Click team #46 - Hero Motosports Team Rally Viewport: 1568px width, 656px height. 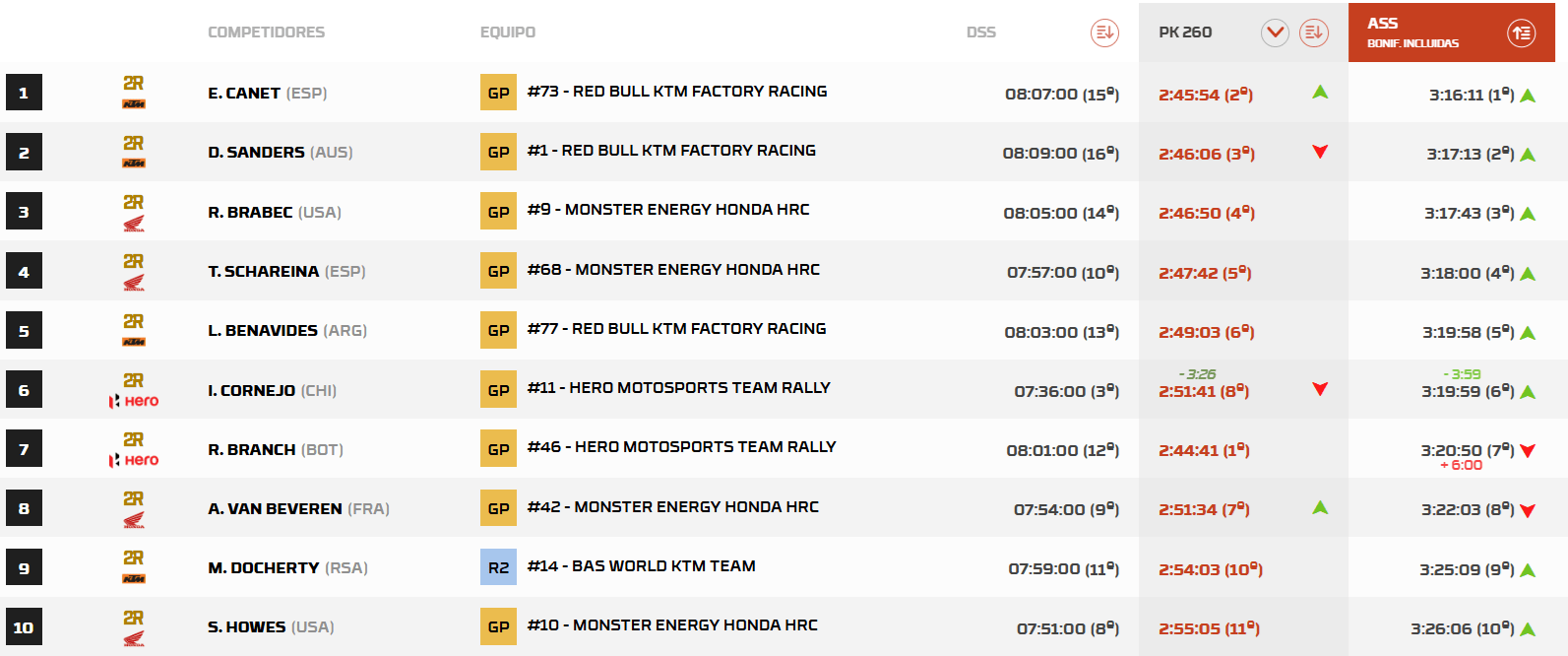pos(681,447)
